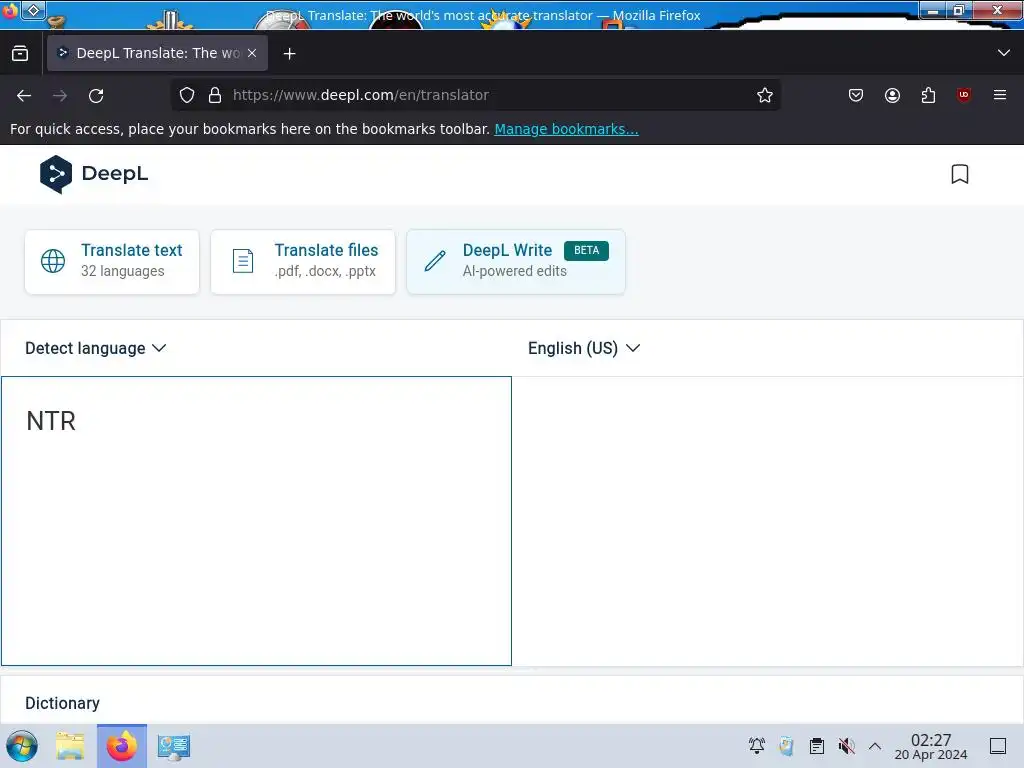Open the extensions puzzle icon

(x=928, y=95)
